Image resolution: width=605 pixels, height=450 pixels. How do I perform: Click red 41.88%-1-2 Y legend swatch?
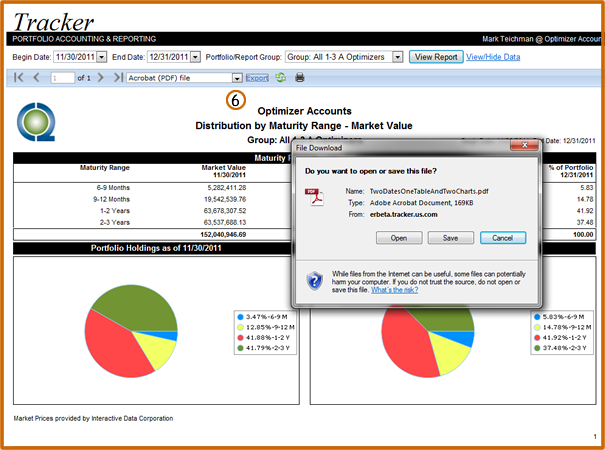pos(240,338)
